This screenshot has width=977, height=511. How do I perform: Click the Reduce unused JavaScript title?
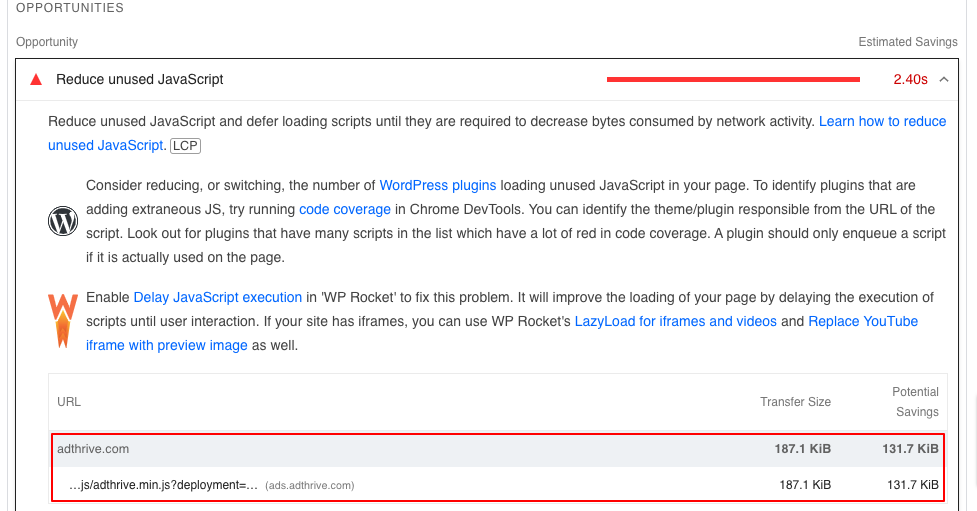[x=140, y=79]
